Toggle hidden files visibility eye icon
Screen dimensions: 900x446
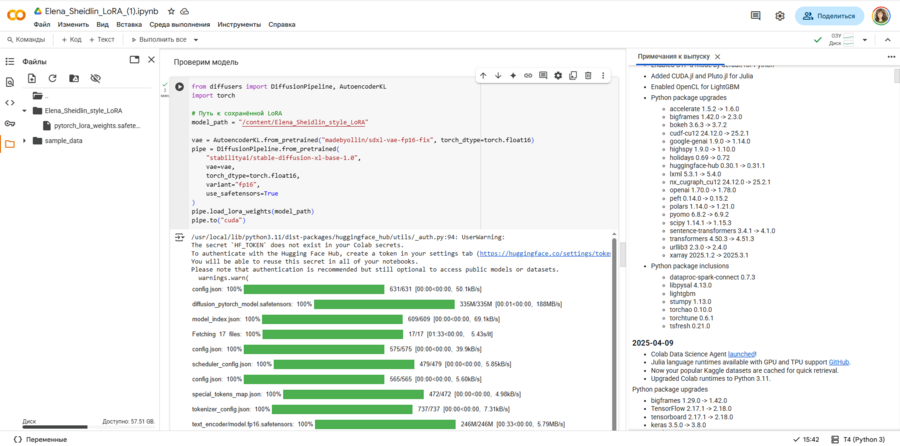(96, 78)
